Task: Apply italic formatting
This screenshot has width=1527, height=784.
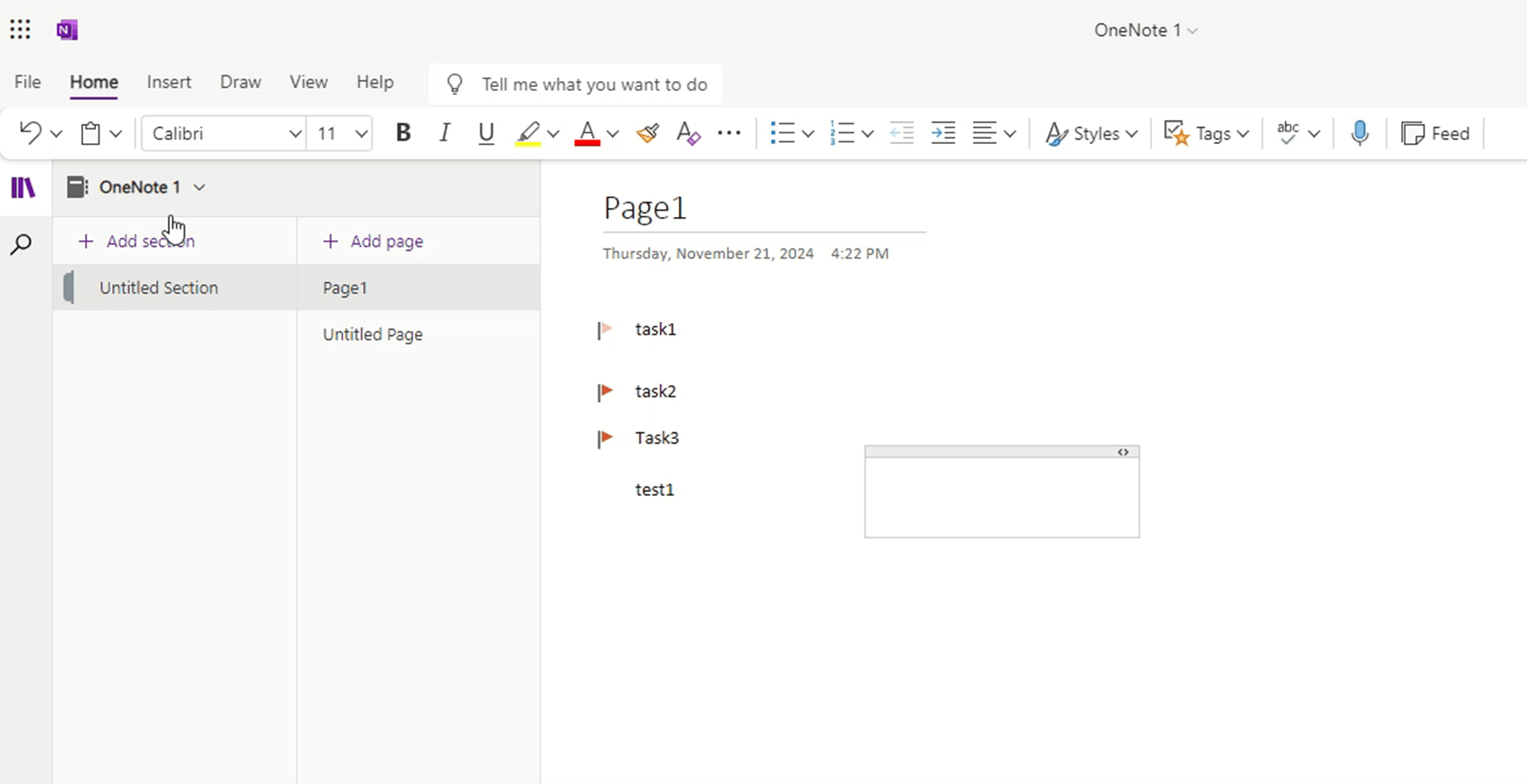Action: (x=445, y=132)
